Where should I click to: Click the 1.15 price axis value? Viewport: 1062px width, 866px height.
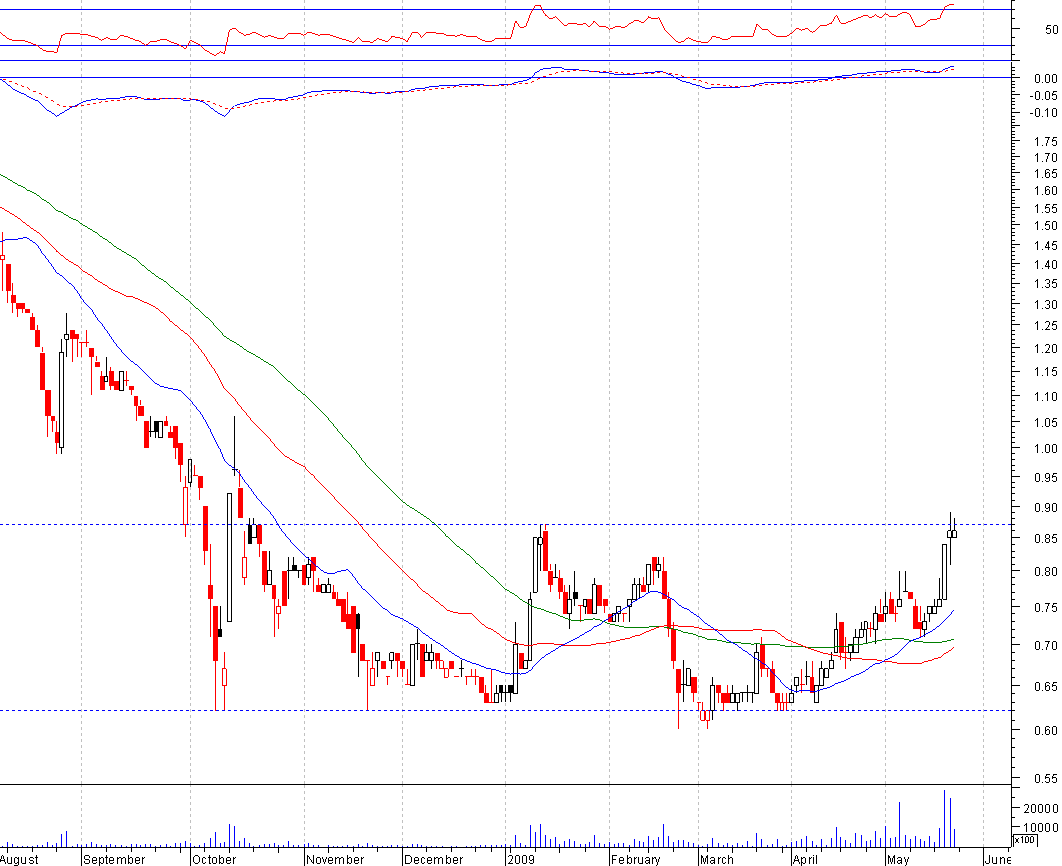(1046, 372)
